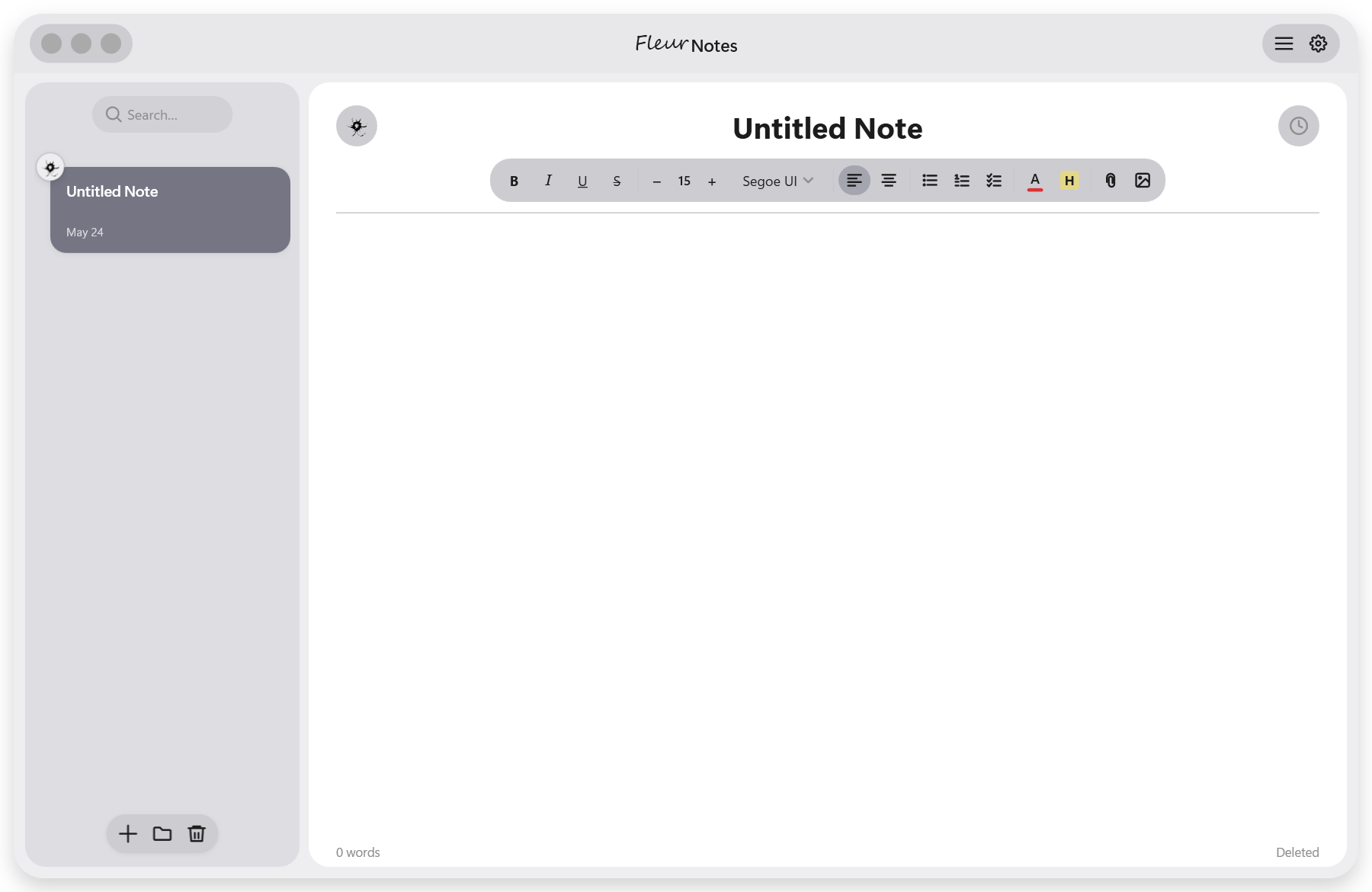Toggle italic text formatting
The height and width of the screenshot is (892, 1372).
[548, 181]
